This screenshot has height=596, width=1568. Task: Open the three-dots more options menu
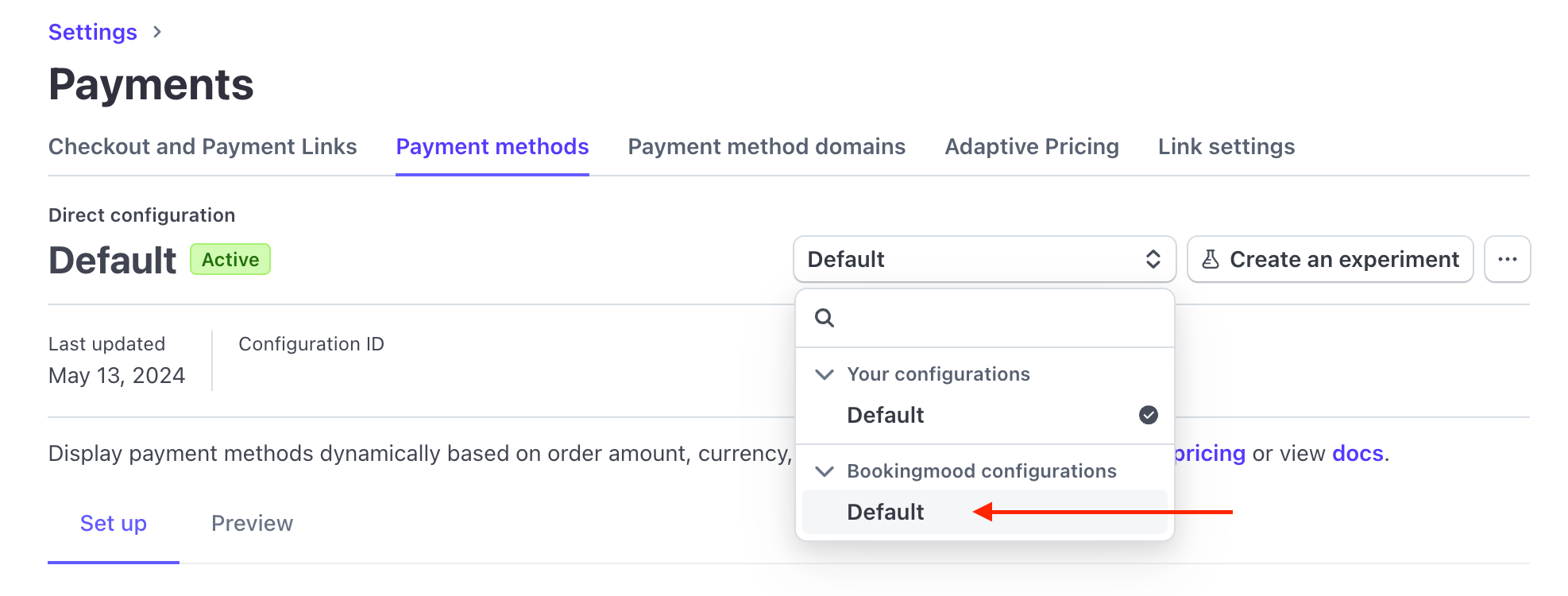[x=1507, y=259]
